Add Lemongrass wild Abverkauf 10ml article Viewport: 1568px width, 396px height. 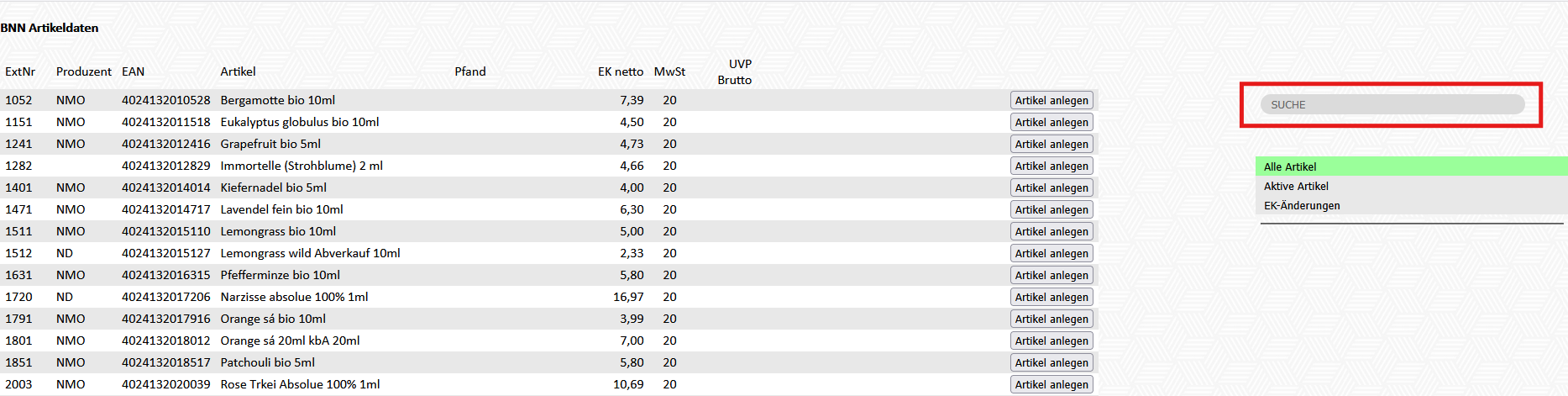tap(1051, 253)
